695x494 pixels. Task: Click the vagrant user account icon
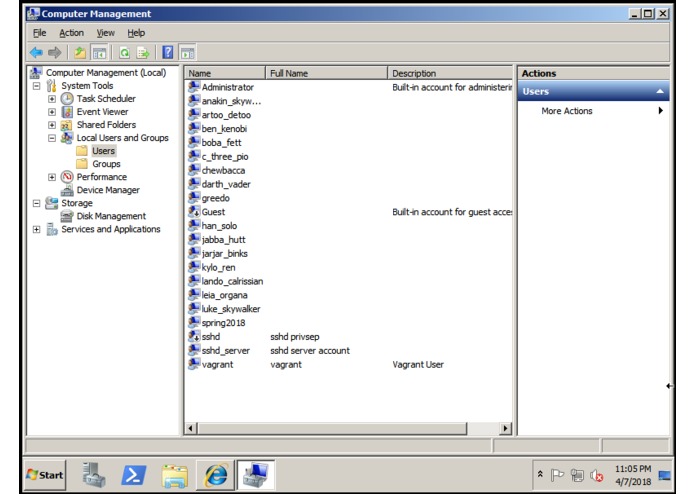[x=194, y=364]
